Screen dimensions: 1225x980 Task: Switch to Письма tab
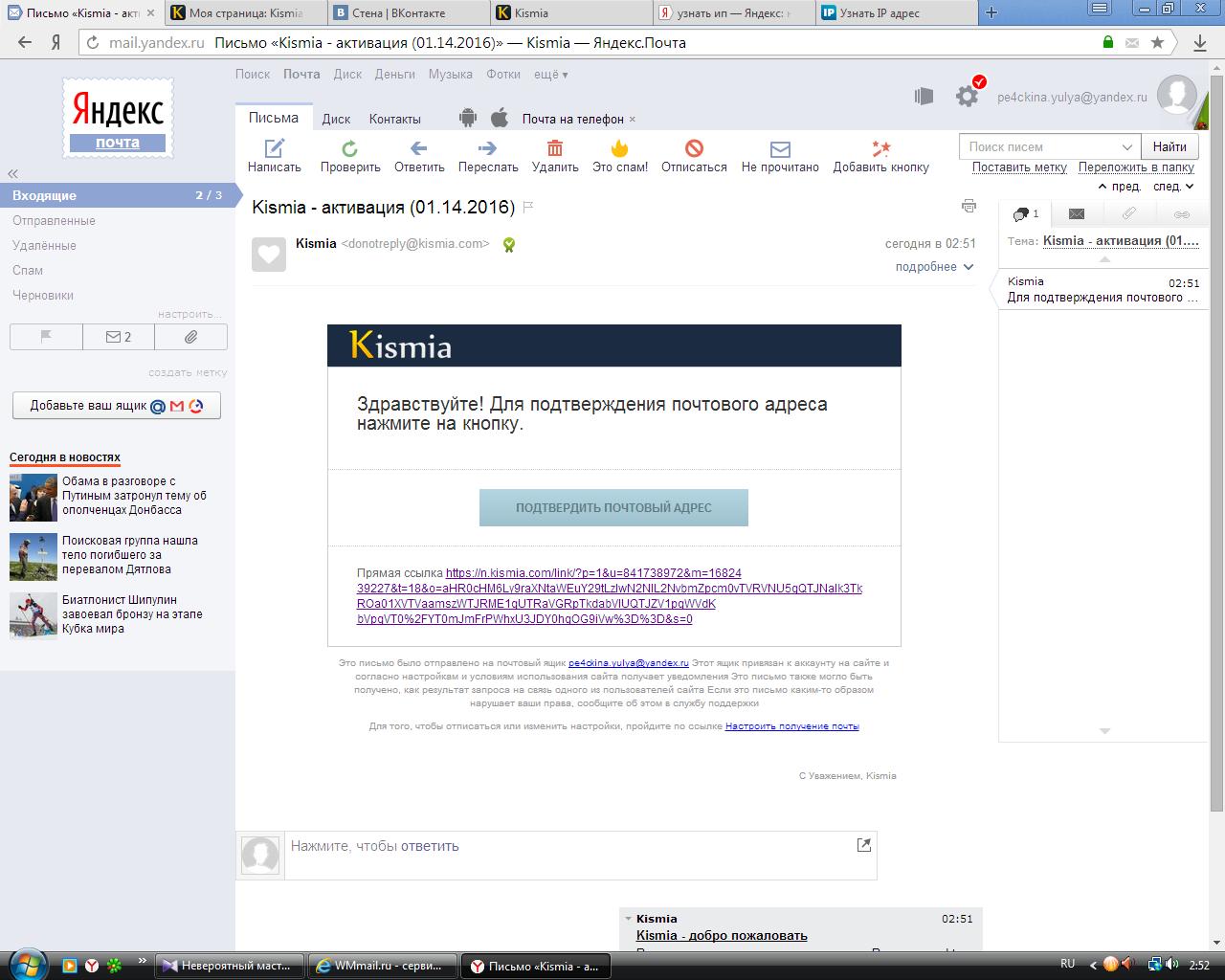[x=274, y=118]
